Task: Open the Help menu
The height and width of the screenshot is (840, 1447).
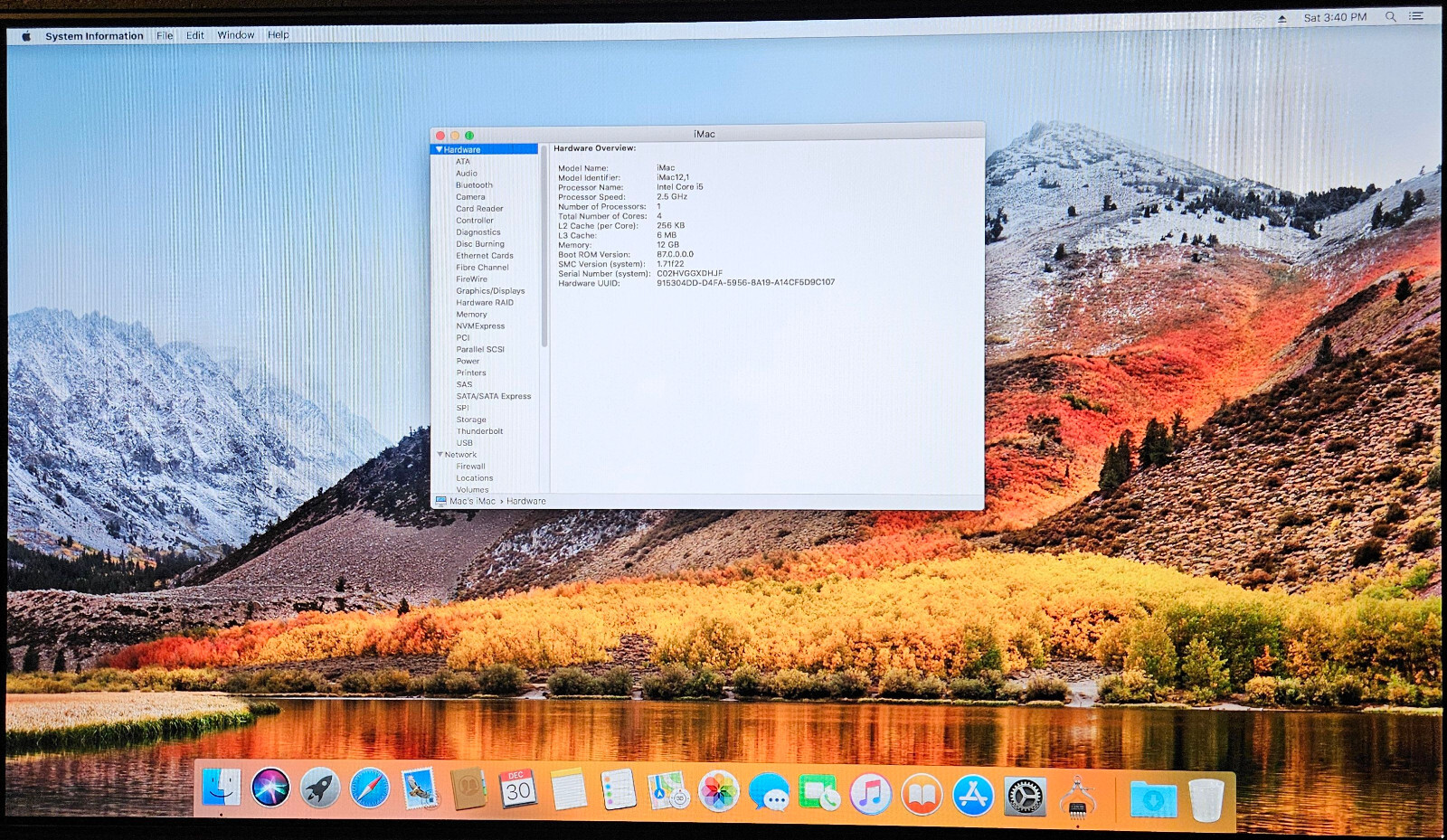Action: coord(279,35)
